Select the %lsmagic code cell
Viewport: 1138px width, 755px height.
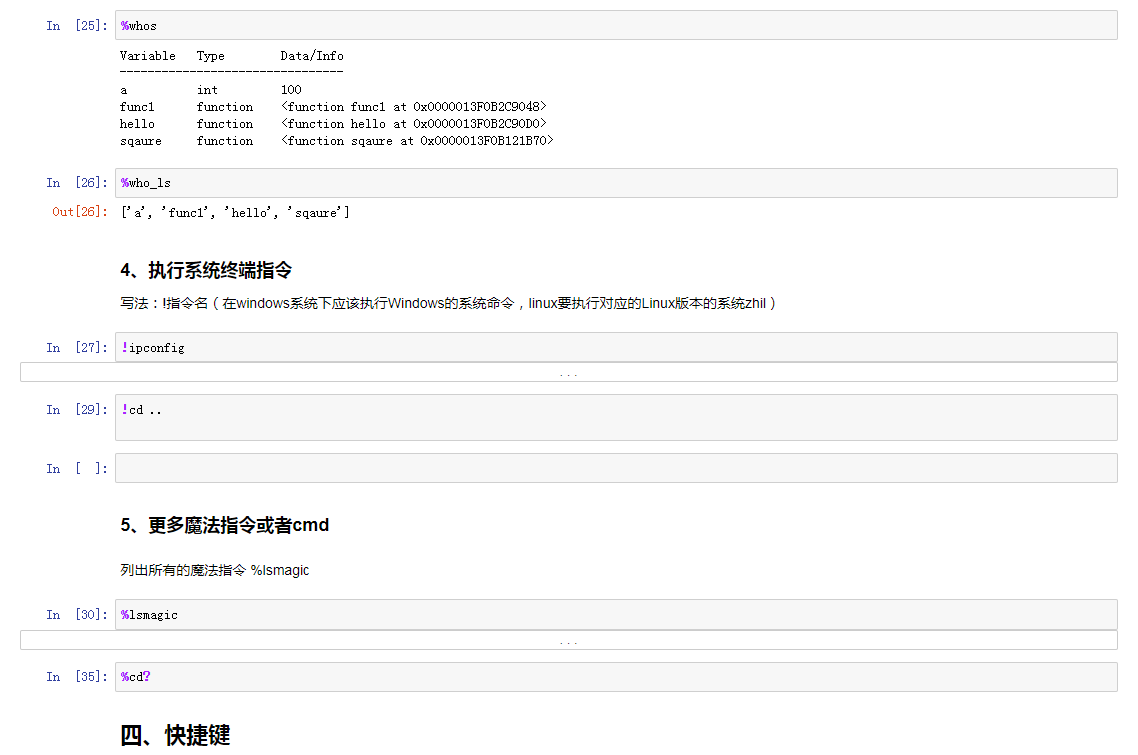point(615,615)
